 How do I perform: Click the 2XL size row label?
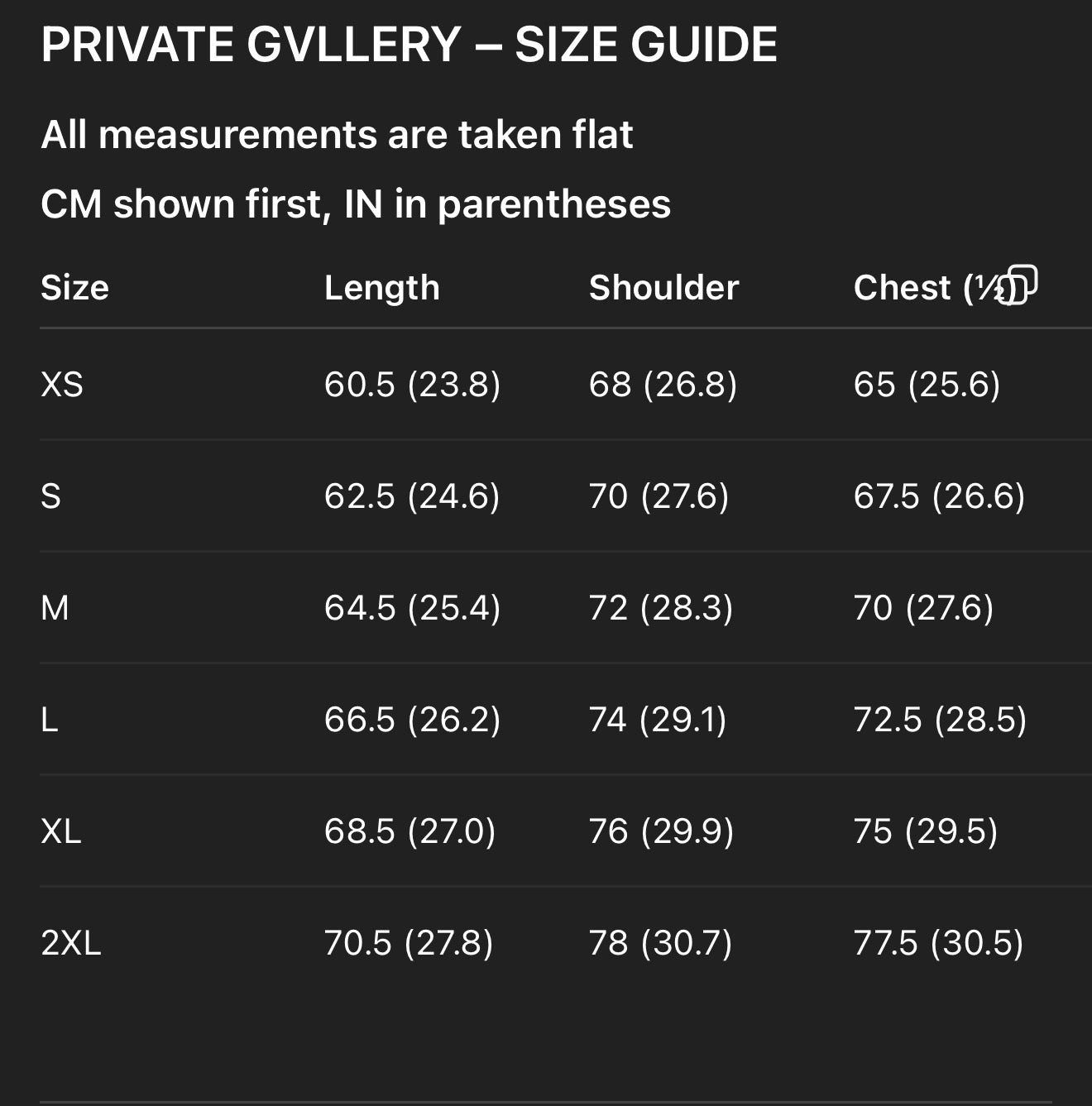point(71,943)
